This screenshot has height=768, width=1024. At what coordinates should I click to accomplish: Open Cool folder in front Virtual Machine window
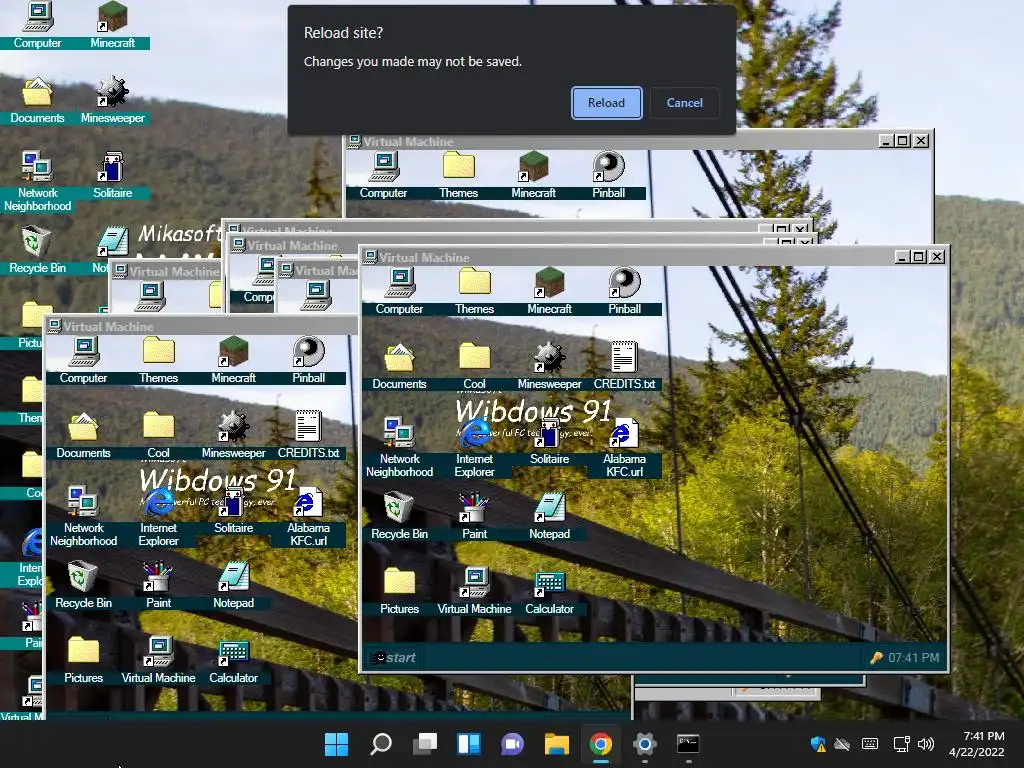pos(474,366)
